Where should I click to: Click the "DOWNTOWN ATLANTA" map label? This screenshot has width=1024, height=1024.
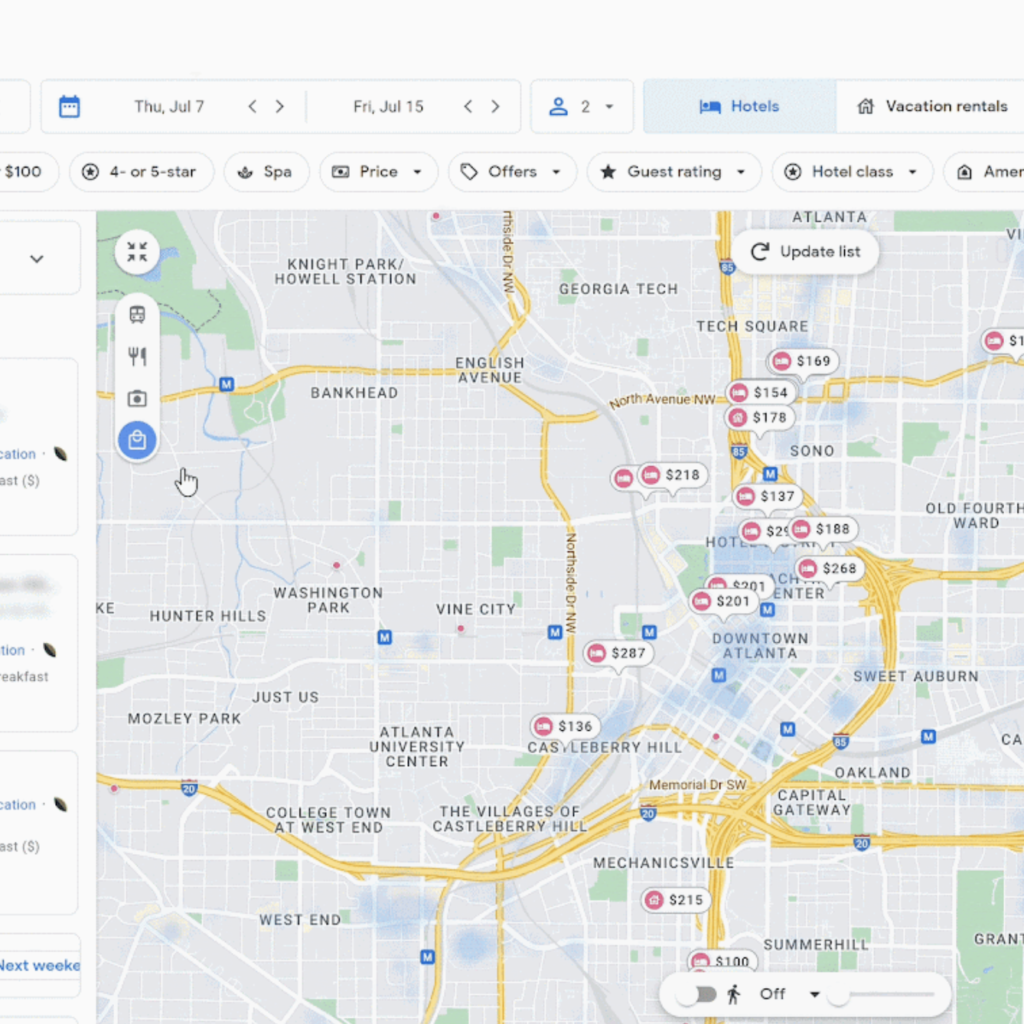tap(760, 646)
